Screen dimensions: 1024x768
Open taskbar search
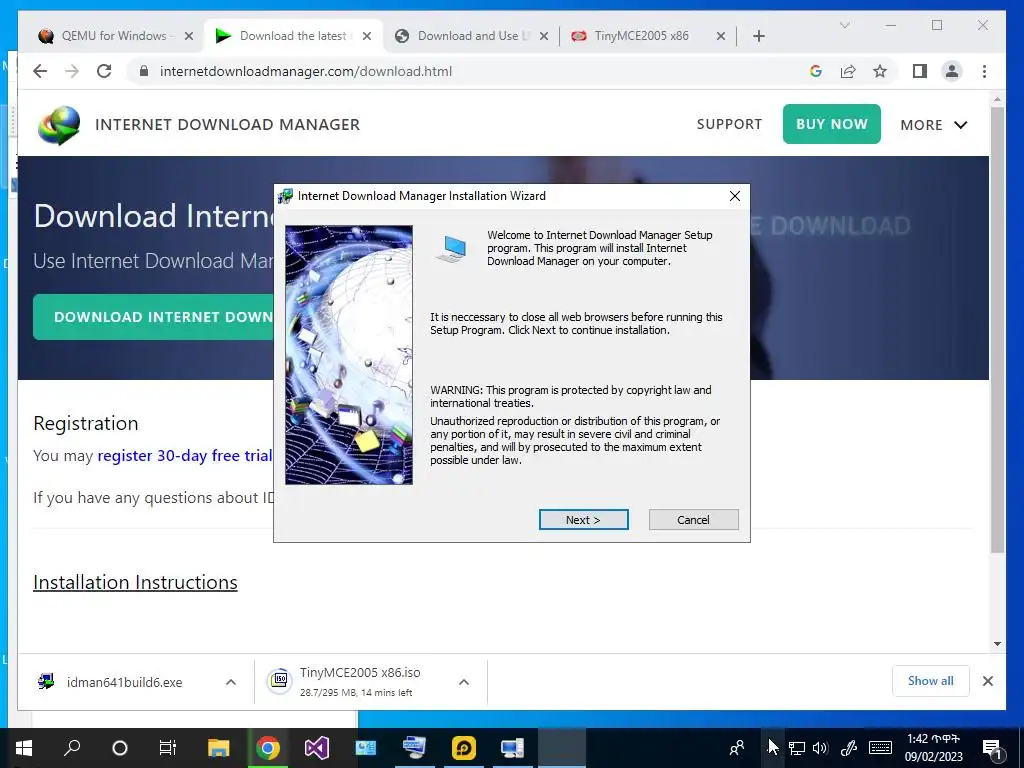[x=72, y=748]
